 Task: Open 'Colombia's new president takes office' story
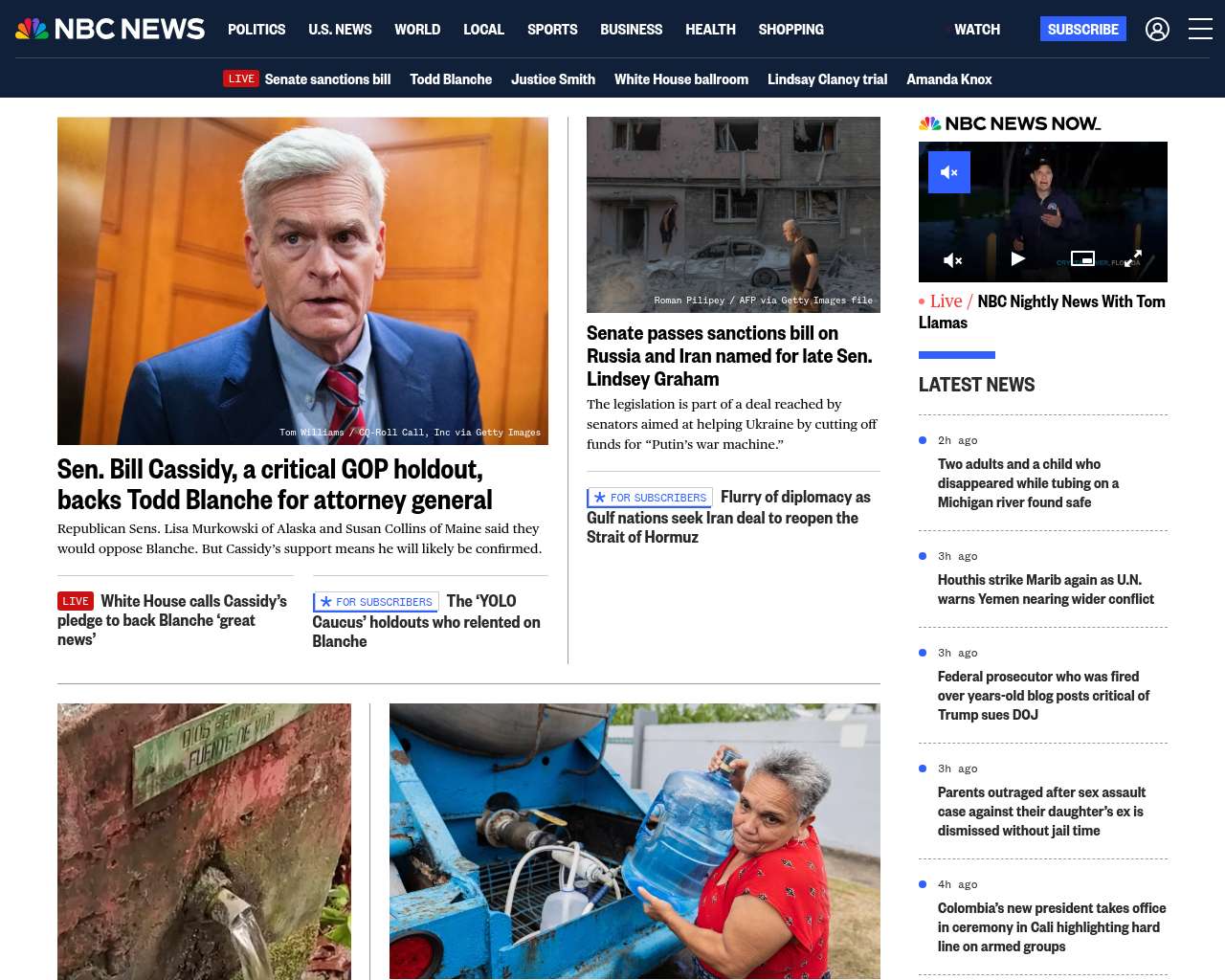(1052, 927)
